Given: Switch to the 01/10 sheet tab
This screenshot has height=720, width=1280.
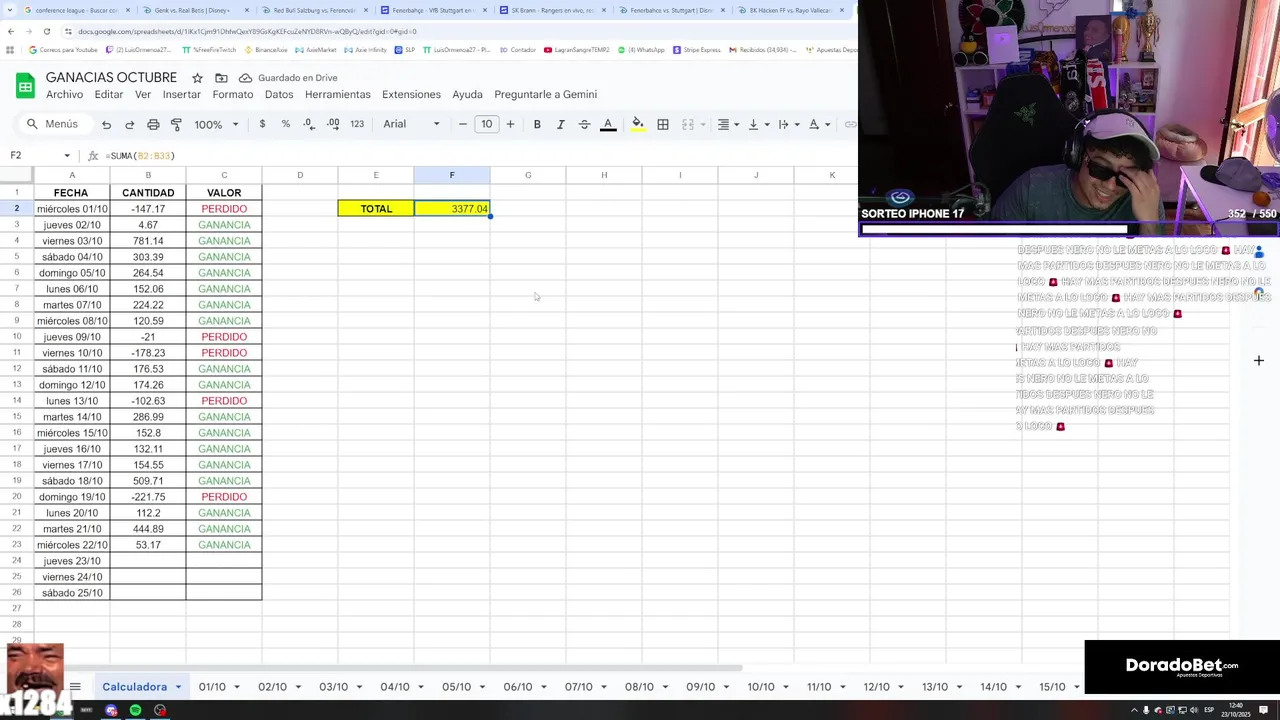Looking at the screenshot, I should point(212,687).
